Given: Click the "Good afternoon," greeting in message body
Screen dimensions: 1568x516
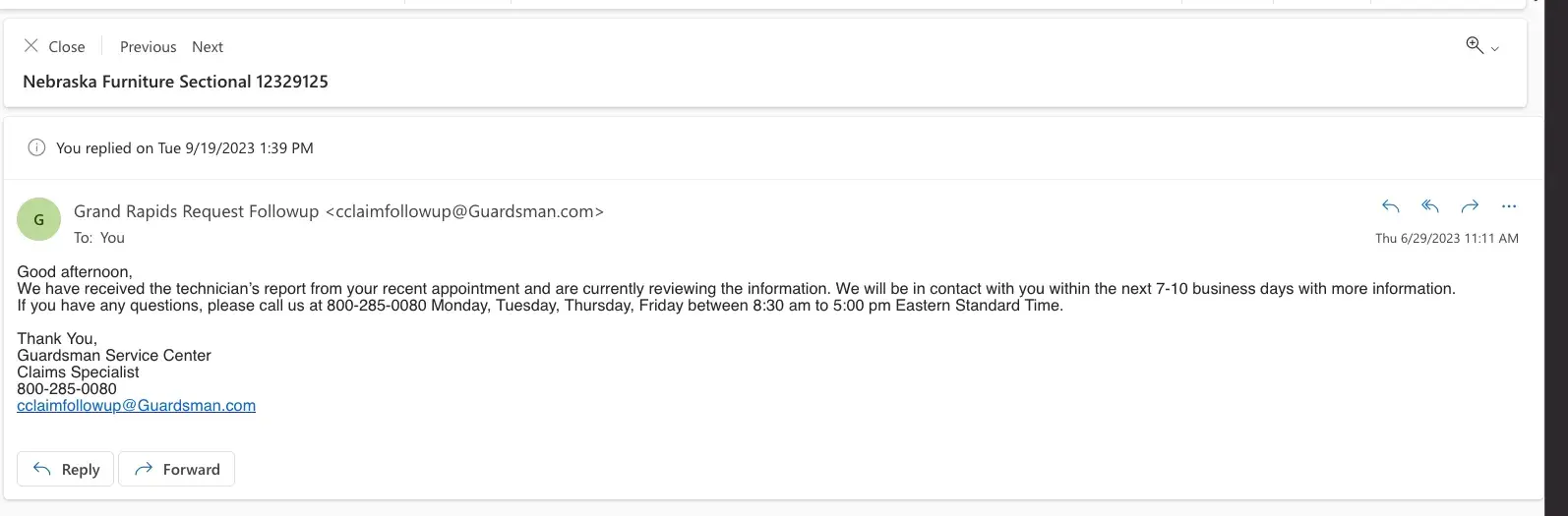Looking at the screenshot, I should tap(75, 272).
